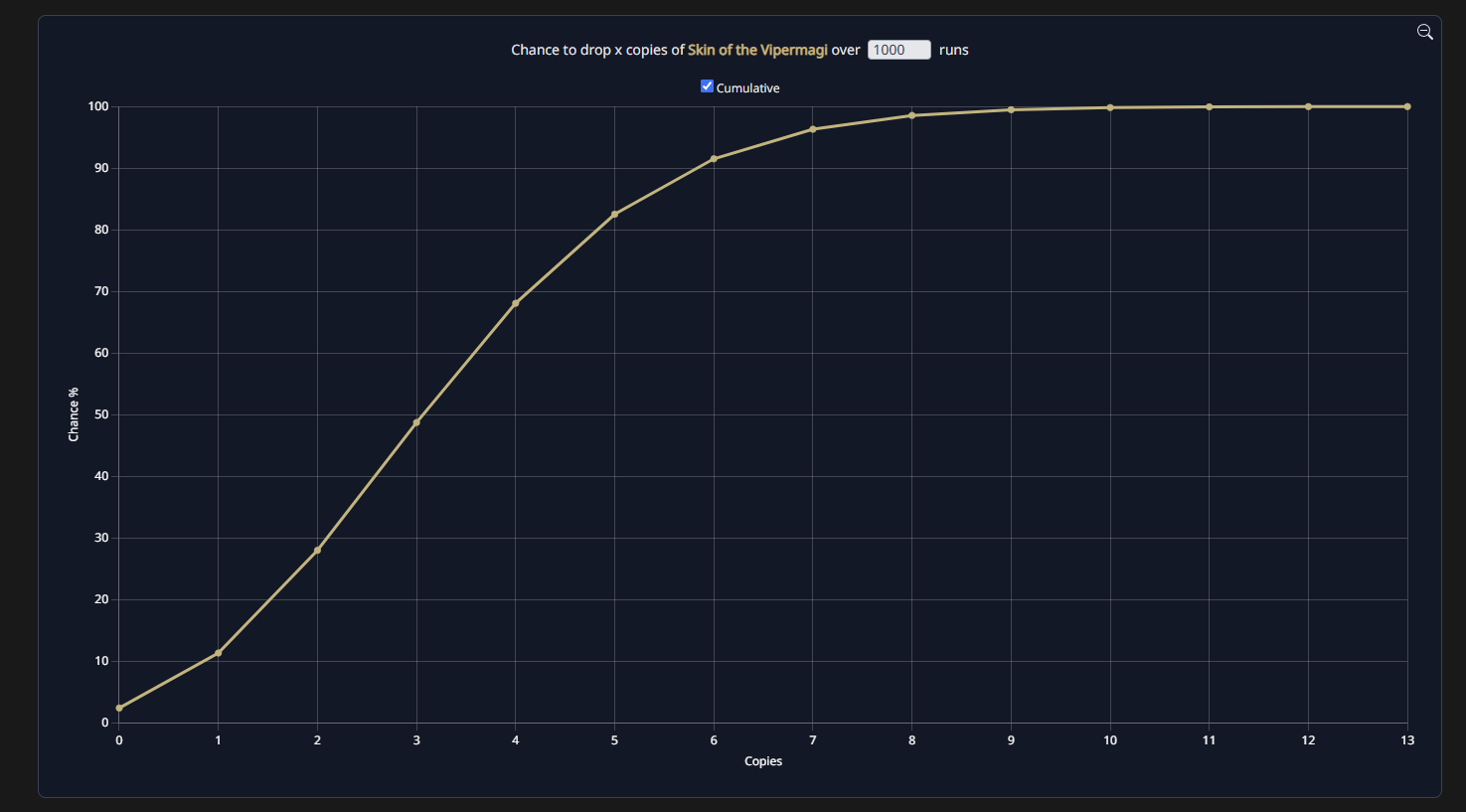The height and width of the screenshot is (812, 1466).
Task: Click the data point at 8 copies
Action: point(911,115)
